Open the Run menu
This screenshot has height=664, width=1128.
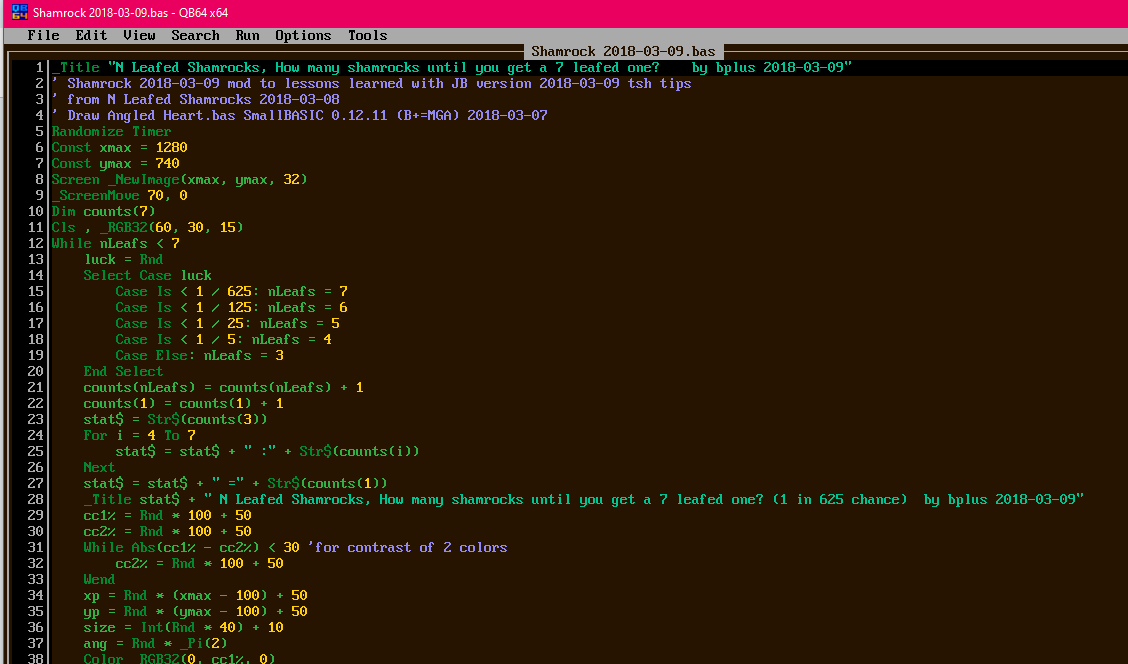click(247, 35)
